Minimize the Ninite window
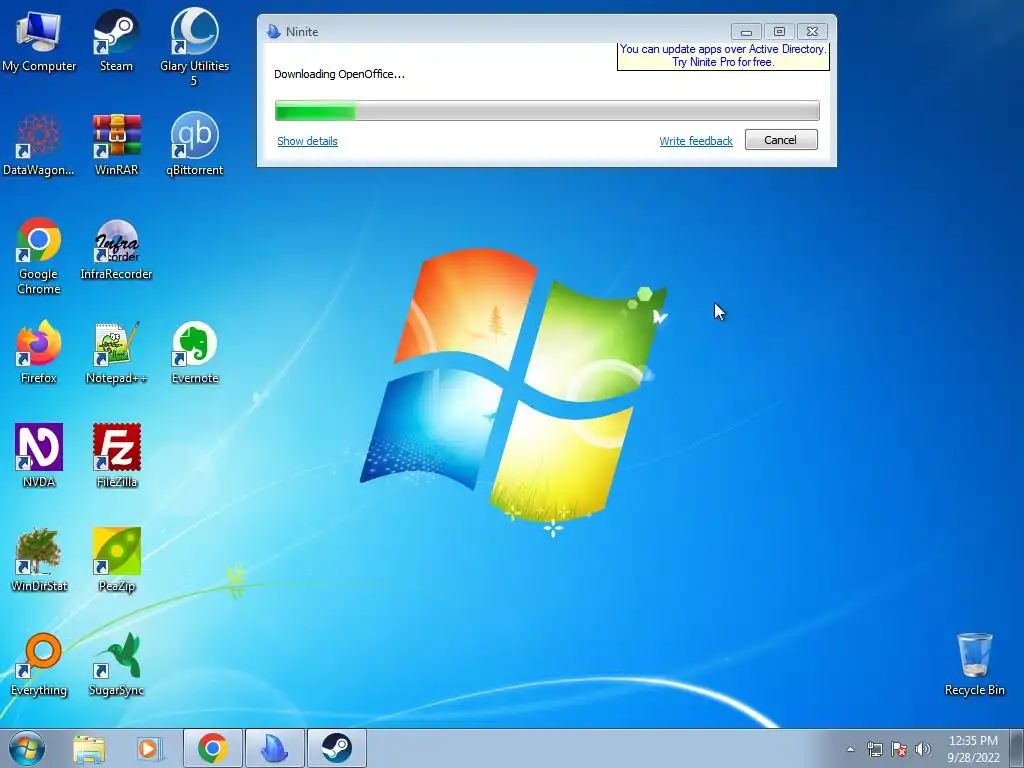Viewport: 1024px width, 768px height. 746,31
